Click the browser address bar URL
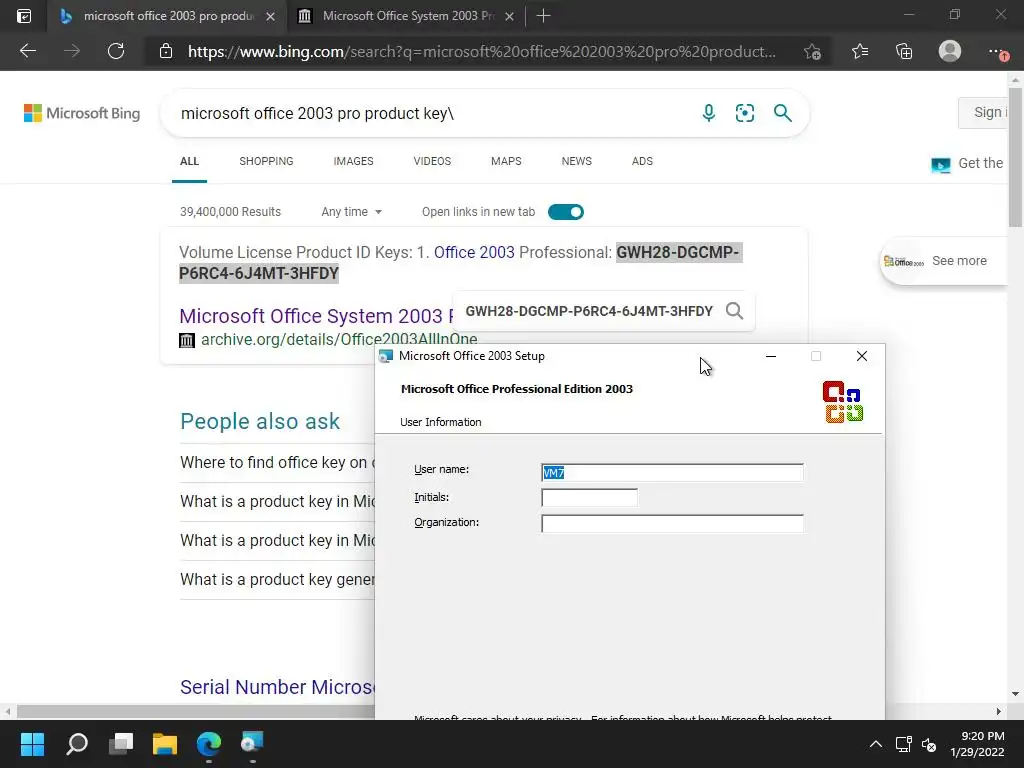 tap(482, 51)
